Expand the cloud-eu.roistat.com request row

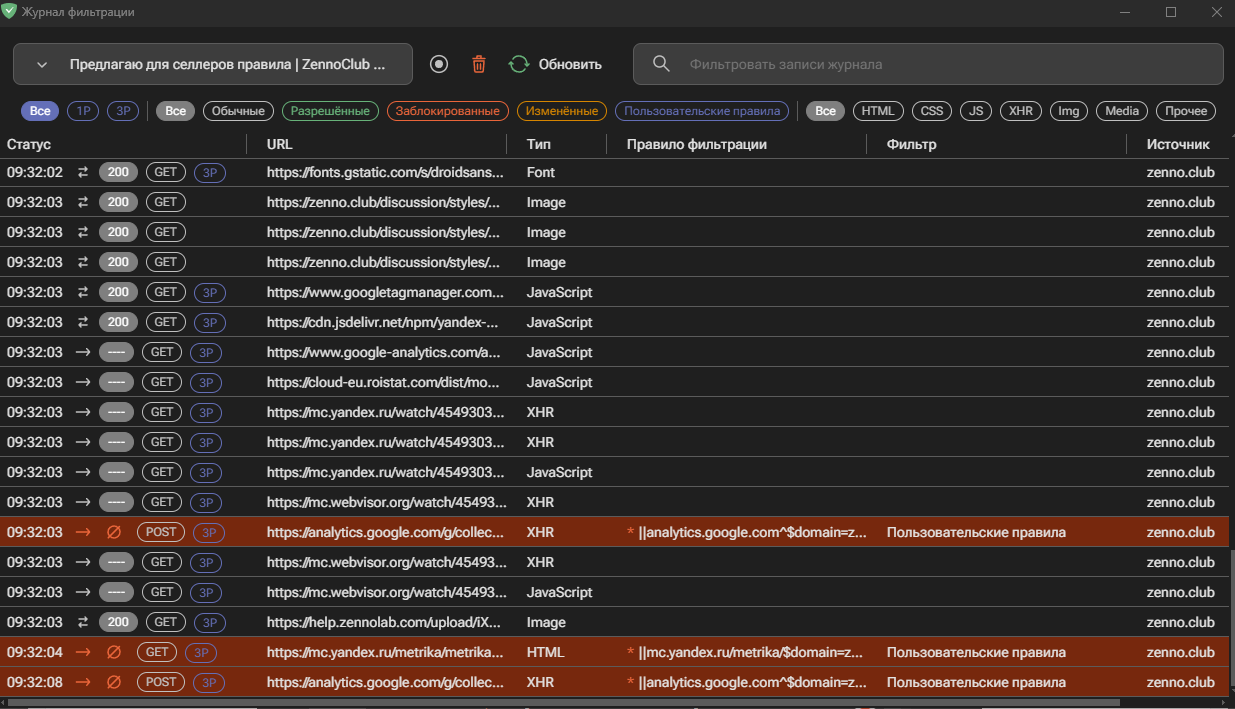[x=385, y=382]
